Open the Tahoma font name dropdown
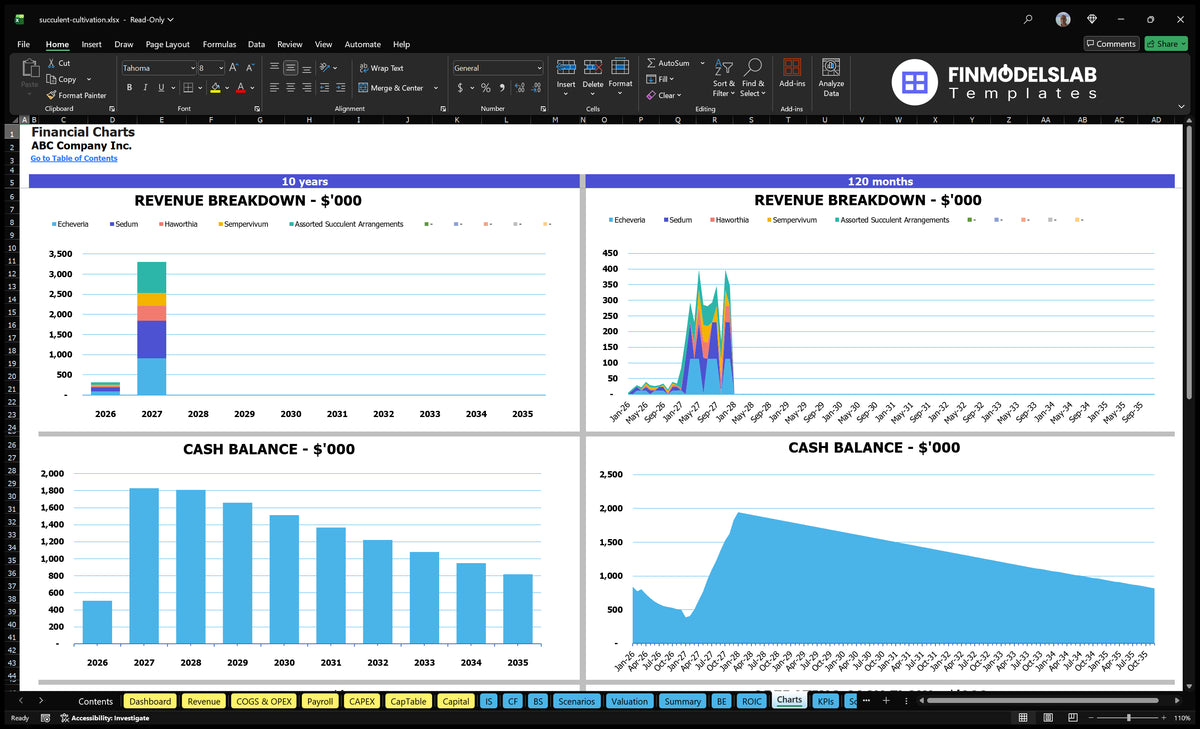The height and width of the screenshot is (729, 1200). point(192,68)
